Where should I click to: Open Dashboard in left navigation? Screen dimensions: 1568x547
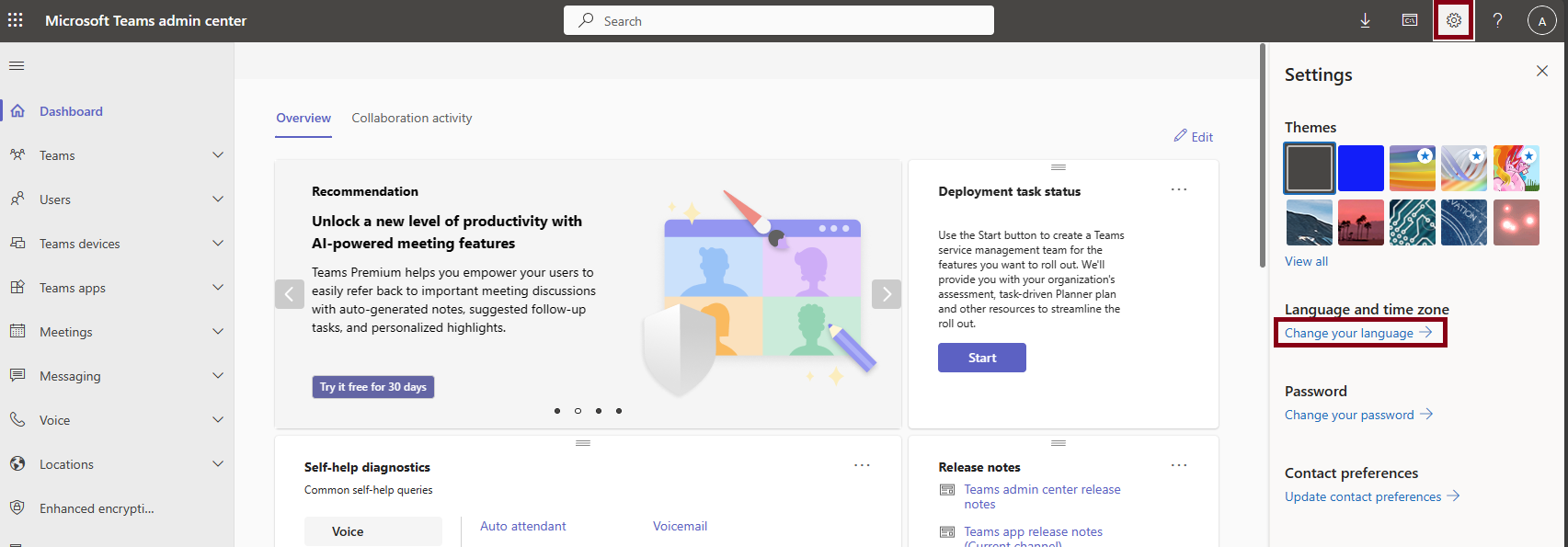click(x=117, y=111)
